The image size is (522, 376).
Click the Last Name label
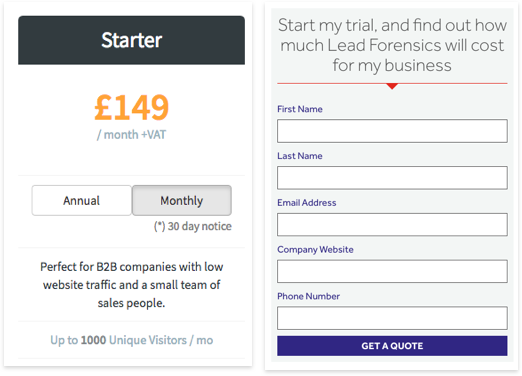(x=300, y=156)
